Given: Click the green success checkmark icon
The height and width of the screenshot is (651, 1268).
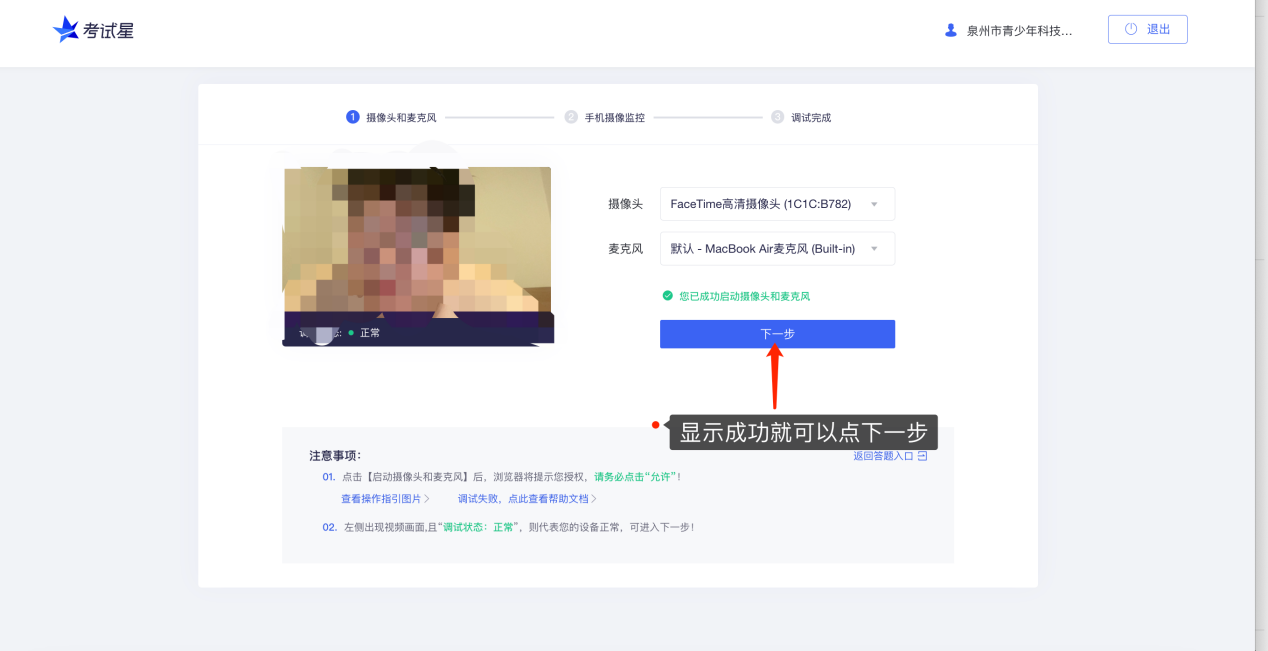Looking at the screenshot, I should (667, 296).
